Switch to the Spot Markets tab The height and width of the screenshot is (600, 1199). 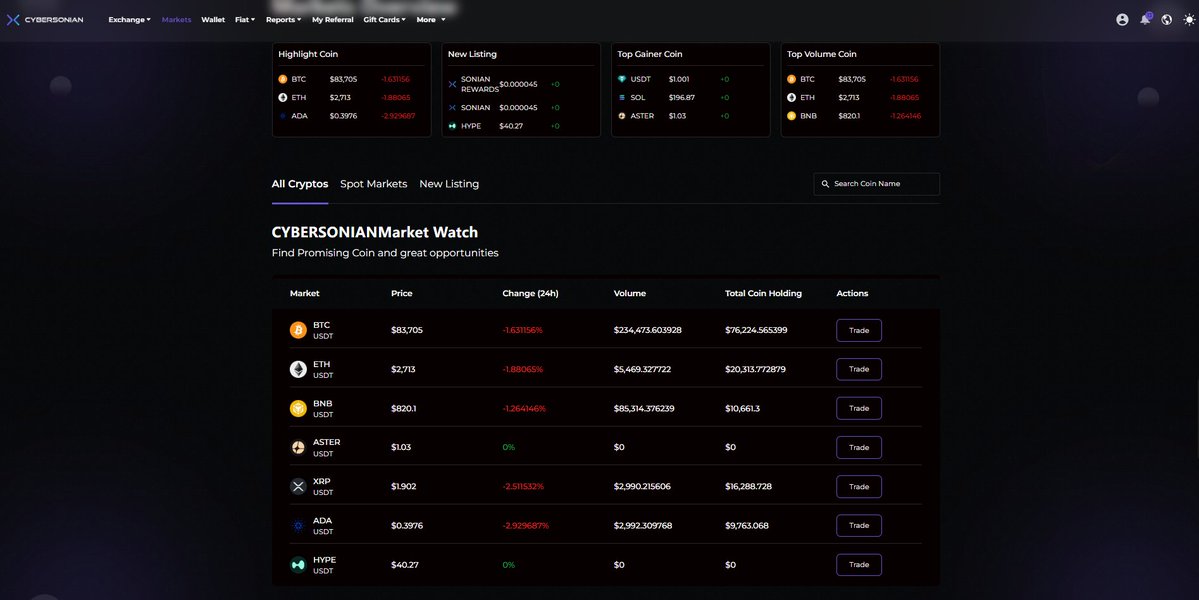coord(373,183)
